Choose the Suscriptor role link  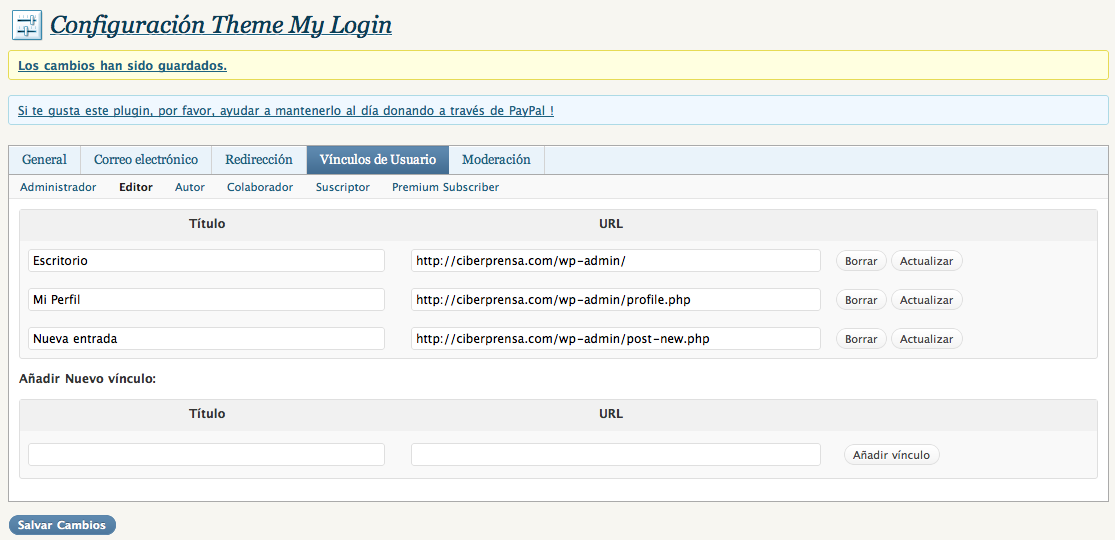coord(342,187)
